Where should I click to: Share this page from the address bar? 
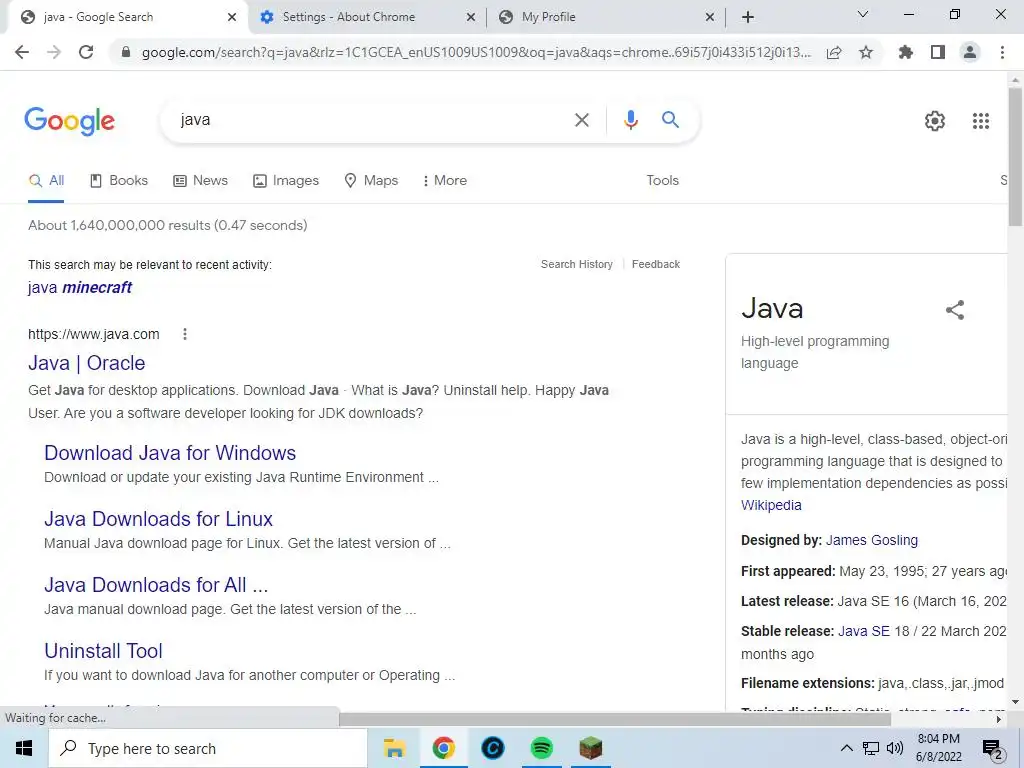point(834,52)
